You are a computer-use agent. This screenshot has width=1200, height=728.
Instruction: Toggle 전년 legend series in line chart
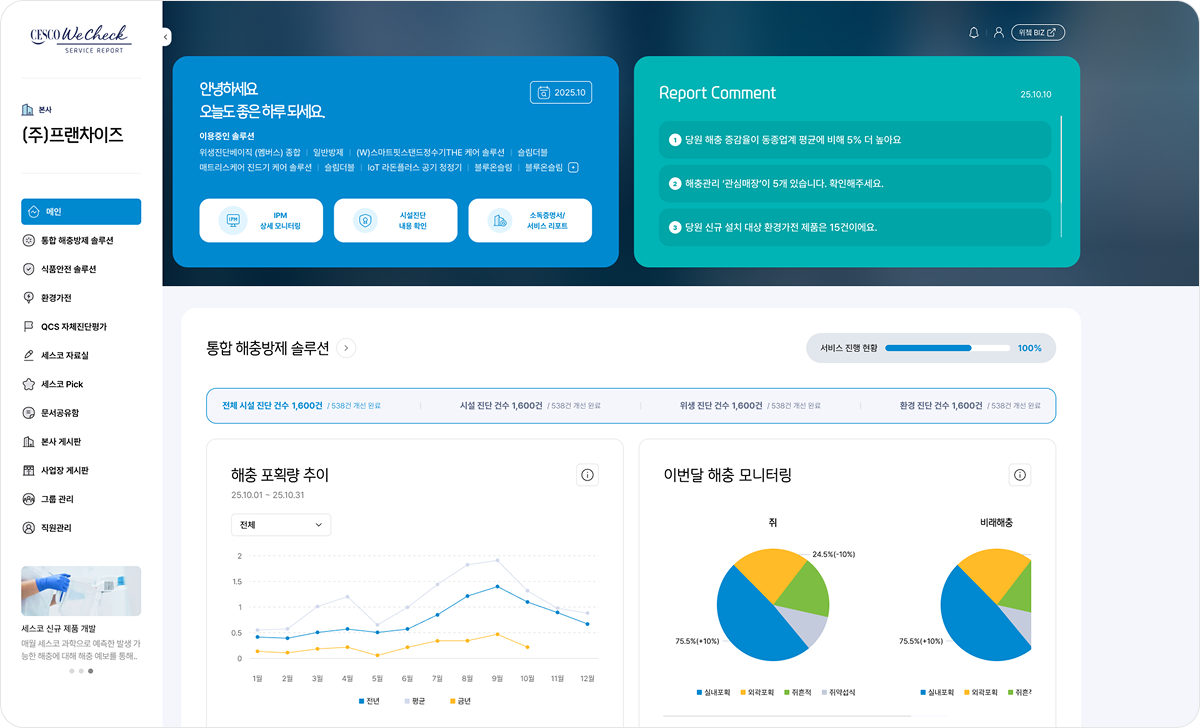pos(368,701)
